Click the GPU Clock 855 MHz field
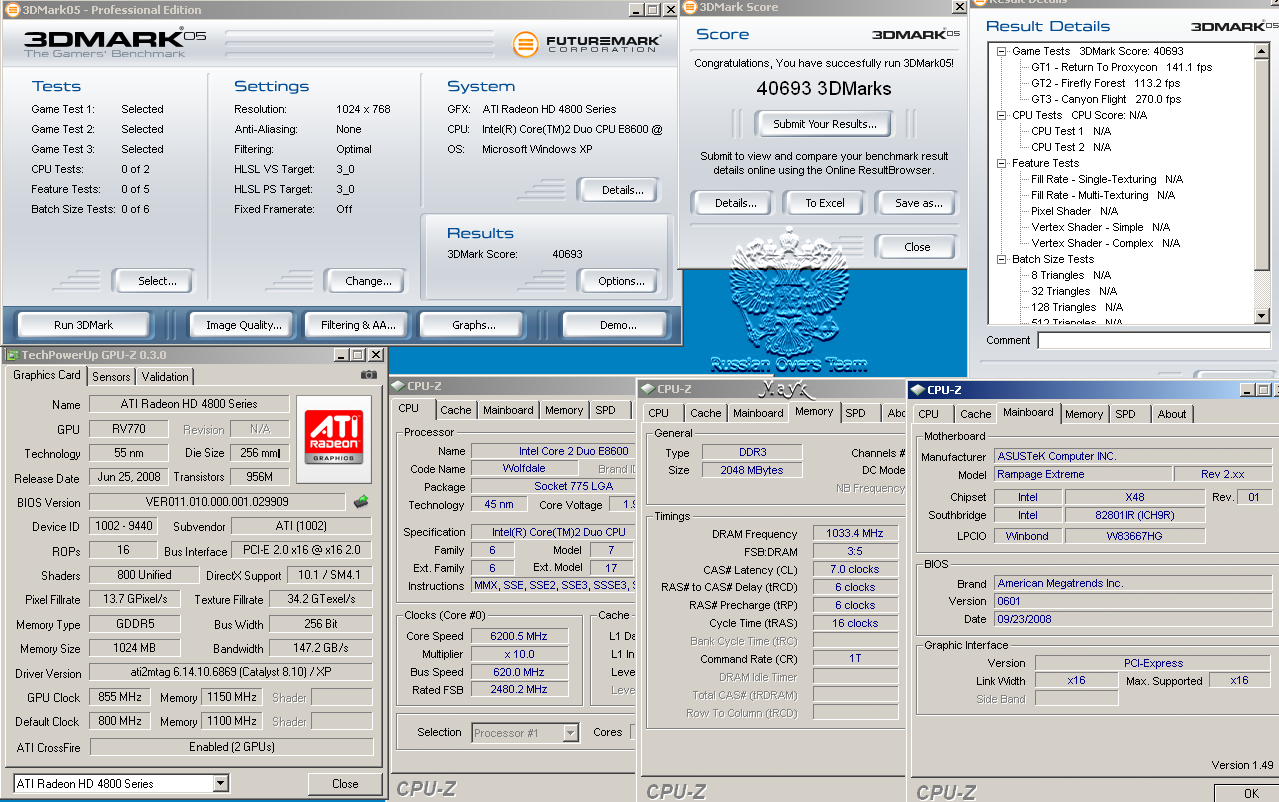The image size is (1279, 802). click(119, 697)
